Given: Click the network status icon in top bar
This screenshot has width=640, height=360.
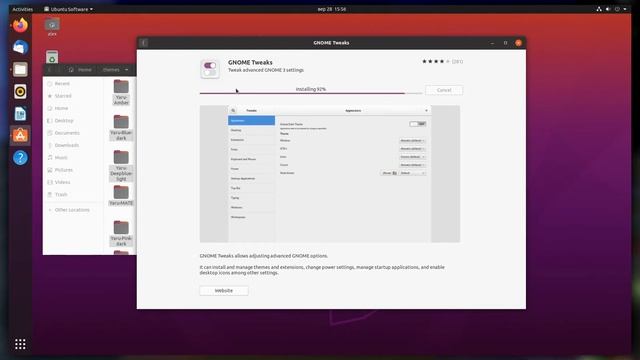Looking at the screenshot, I should click(x=599, y=9).
